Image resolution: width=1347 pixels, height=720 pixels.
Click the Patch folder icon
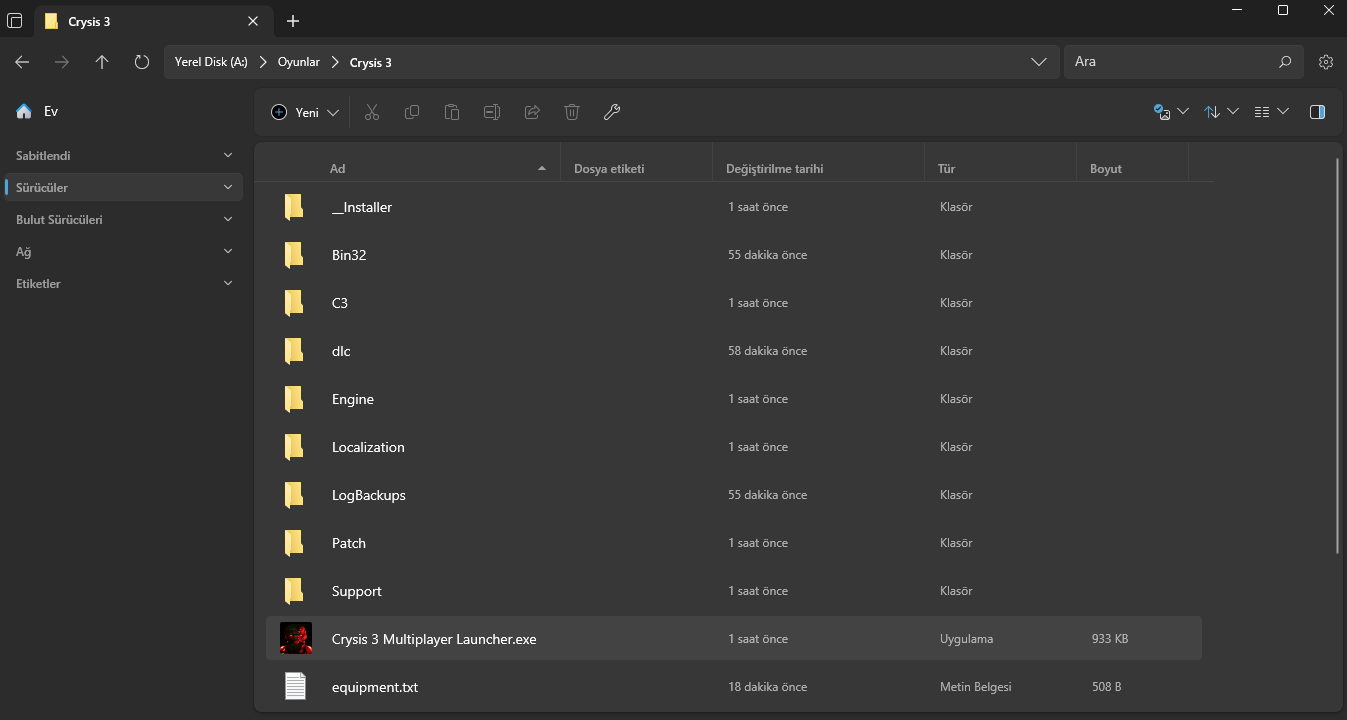294,543
